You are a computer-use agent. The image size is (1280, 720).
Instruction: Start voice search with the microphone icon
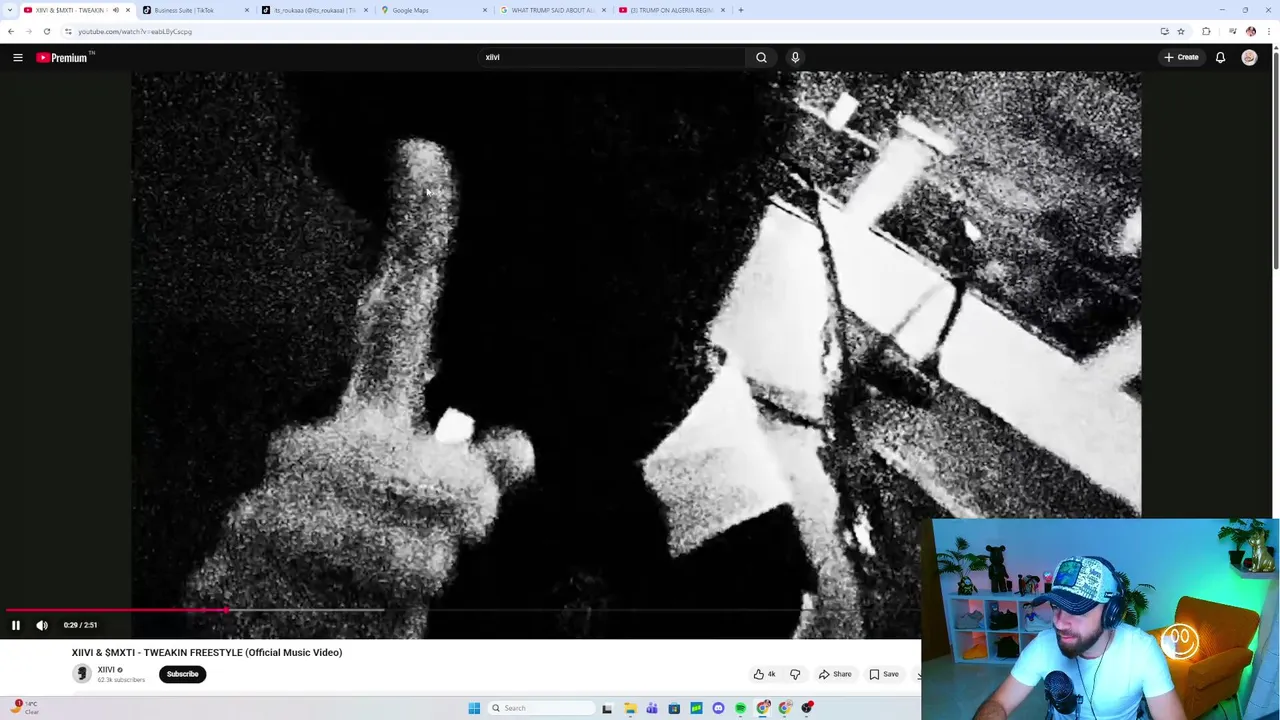(x=795, y=57)
